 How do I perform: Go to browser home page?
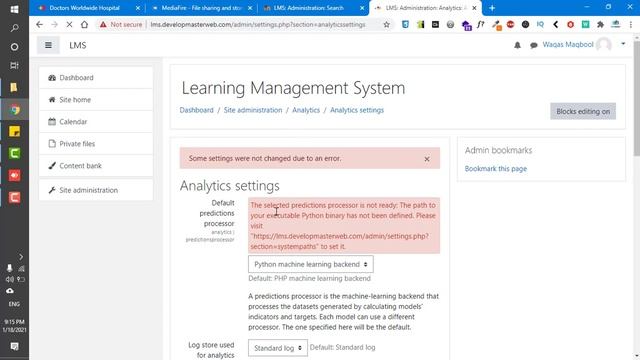84,24
